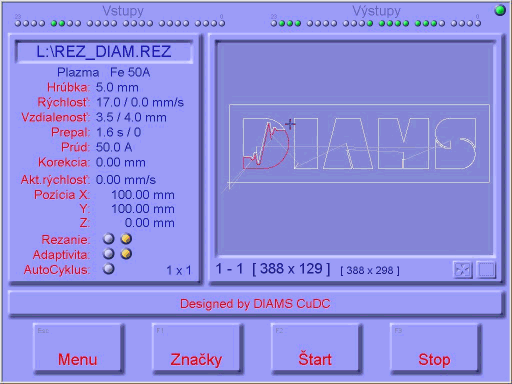
Task: Toggle the gray Adaptivita indicator
Action: pyautogui.click(x=108, y=254)
